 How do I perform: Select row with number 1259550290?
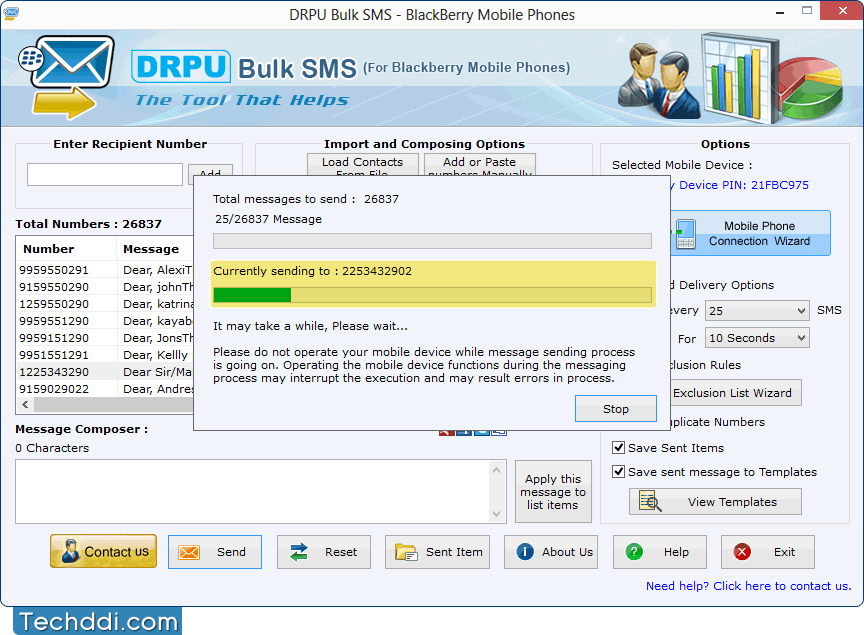tap(105, 304)
